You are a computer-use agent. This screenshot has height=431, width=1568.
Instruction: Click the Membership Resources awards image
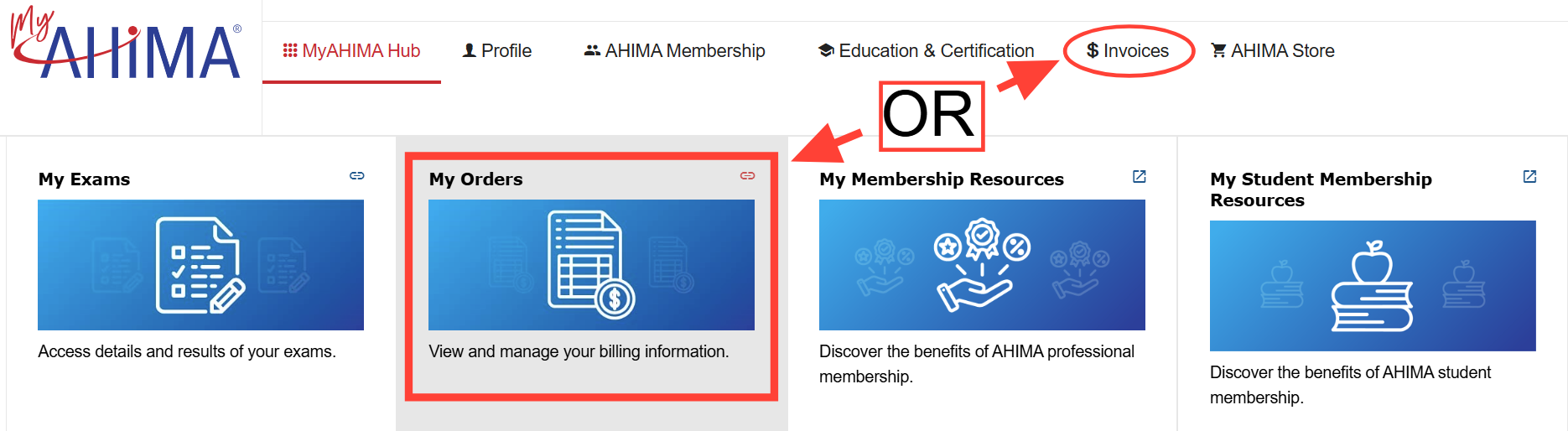point(982,265)
